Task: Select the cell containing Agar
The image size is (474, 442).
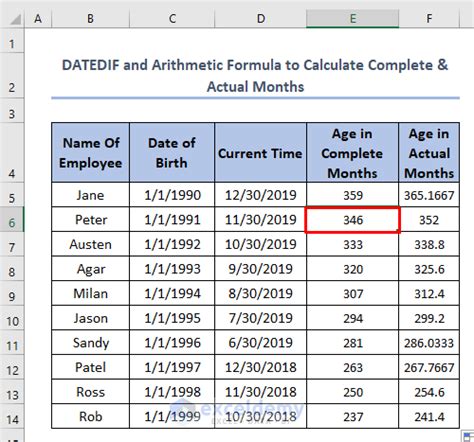Action: tap(91, 269)
